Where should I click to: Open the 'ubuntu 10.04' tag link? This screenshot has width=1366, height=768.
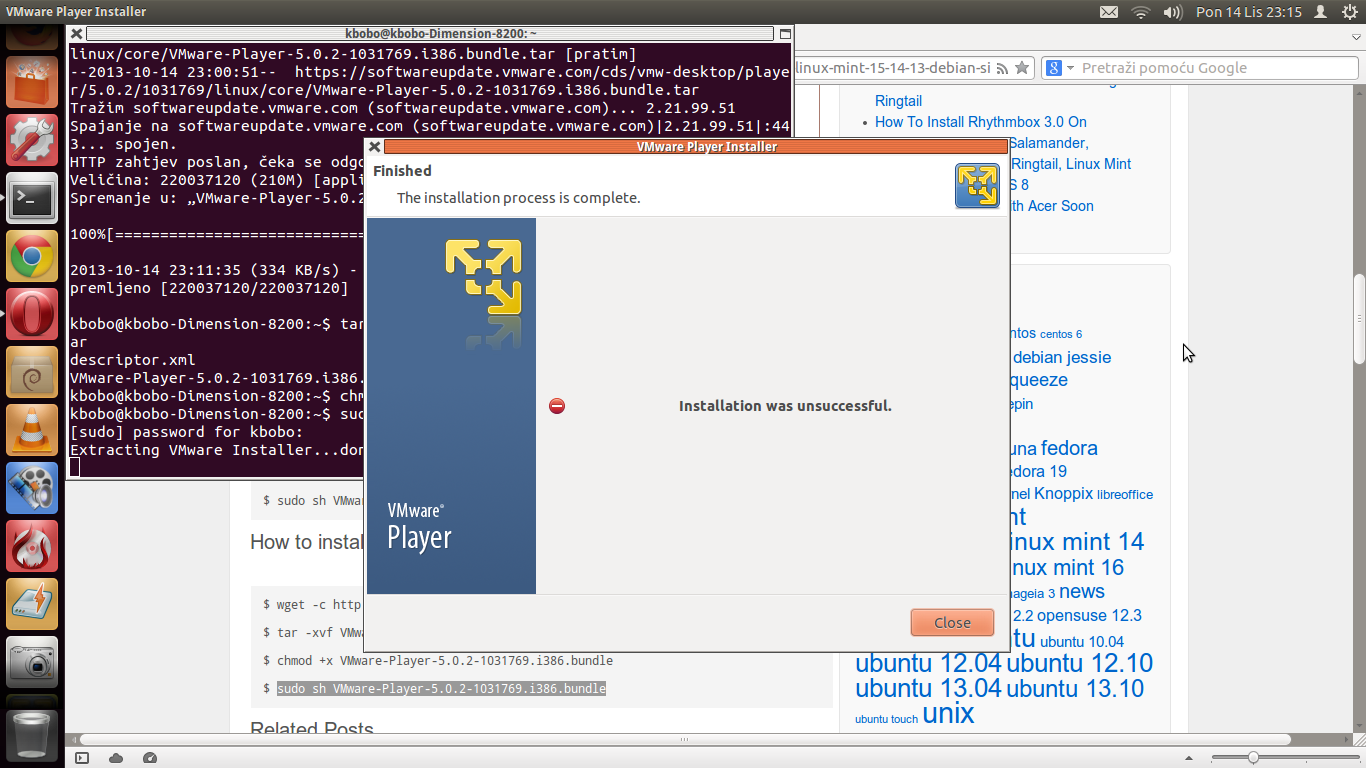[1082, 642]
